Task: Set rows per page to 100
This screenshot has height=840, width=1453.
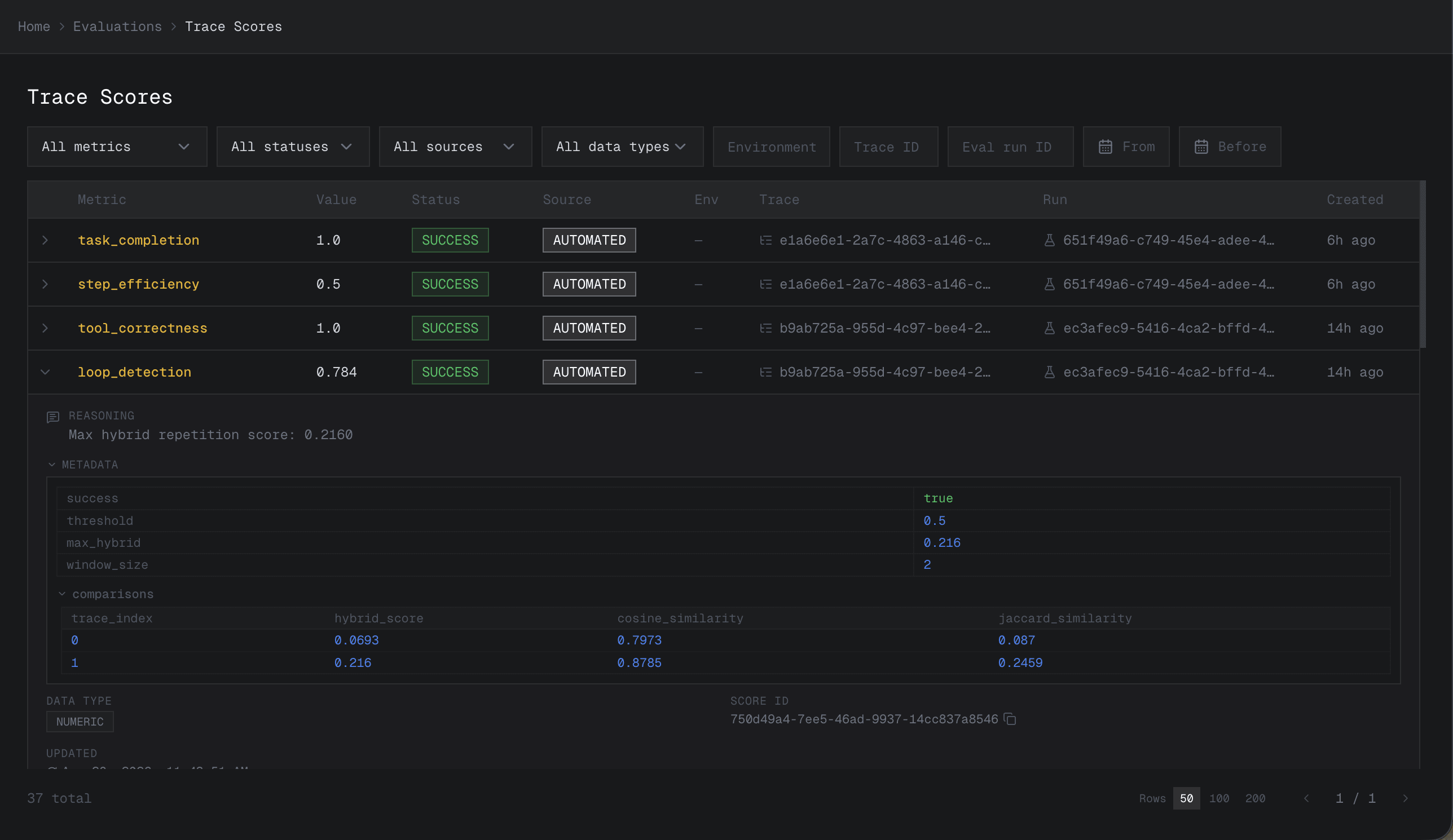Action: (1219, 798)
